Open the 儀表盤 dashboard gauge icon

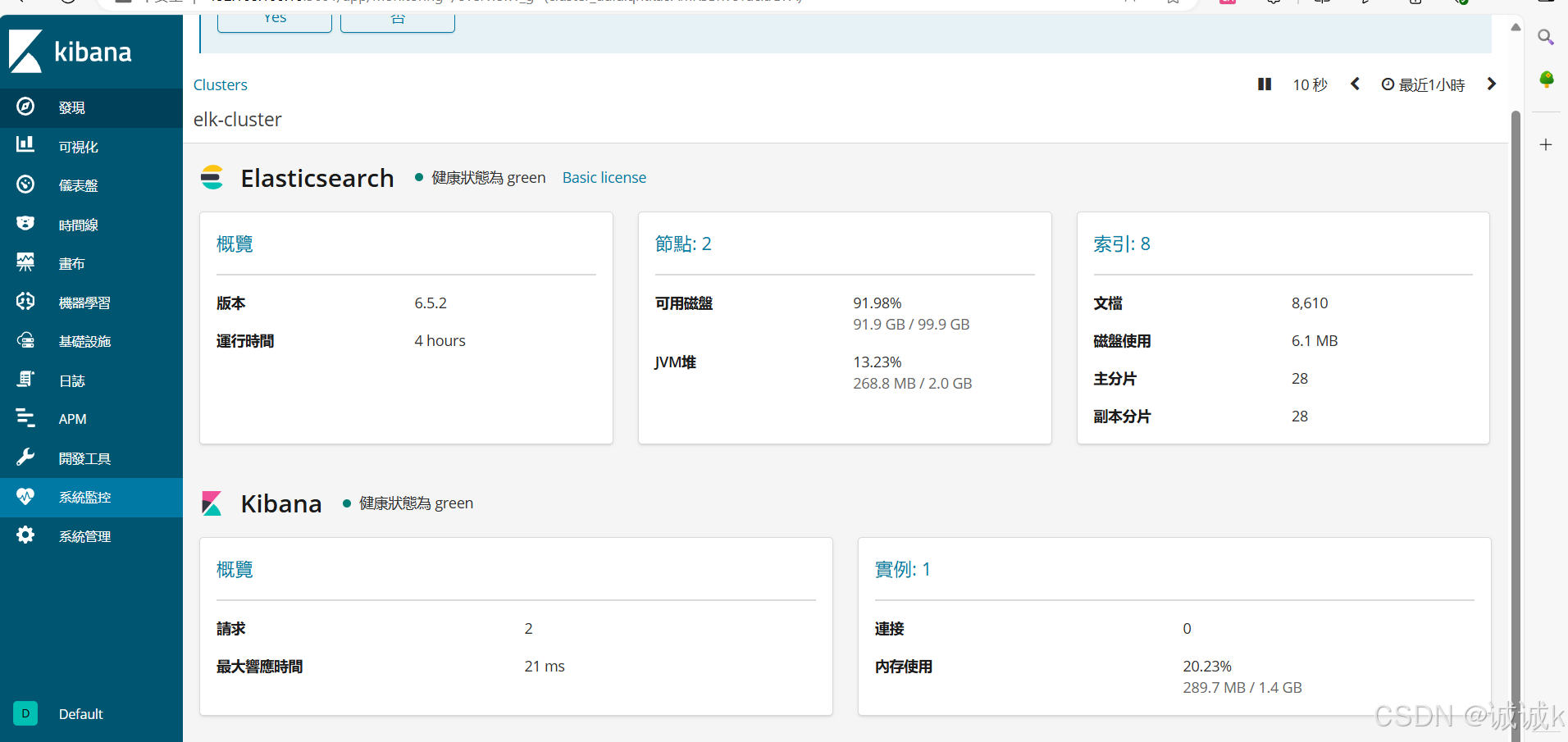click(x=25, y=184)
